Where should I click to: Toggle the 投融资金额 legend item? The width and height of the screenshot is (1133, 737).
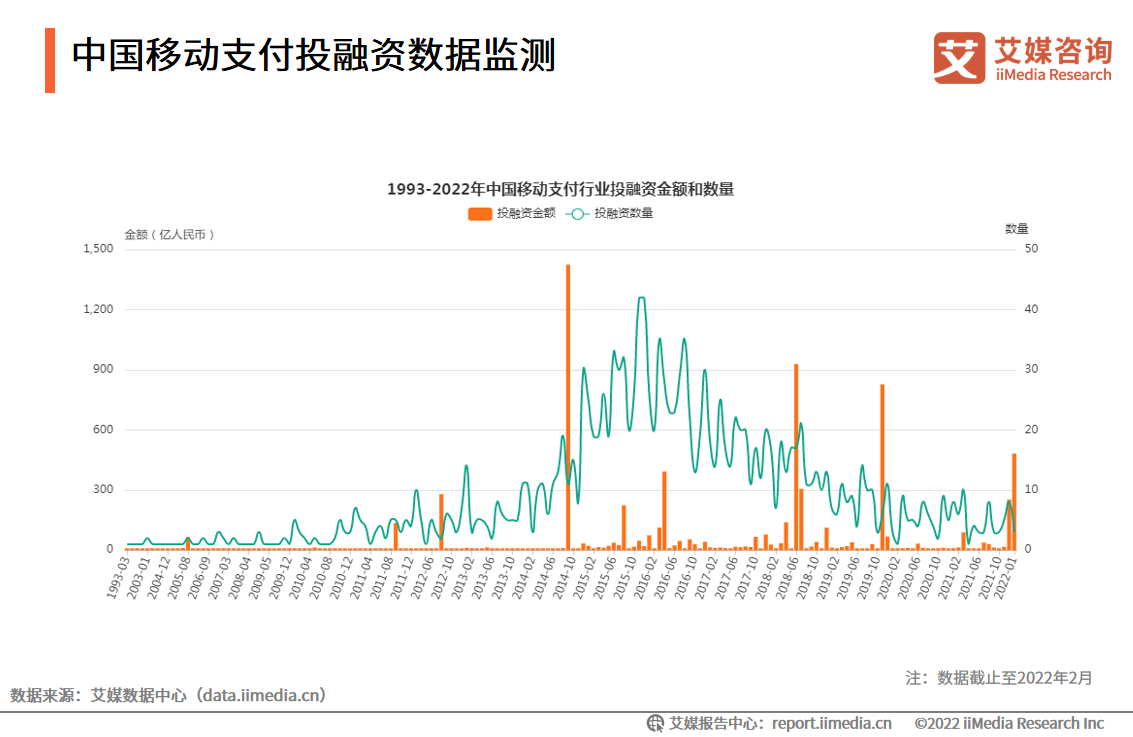(x=512, y=213)
